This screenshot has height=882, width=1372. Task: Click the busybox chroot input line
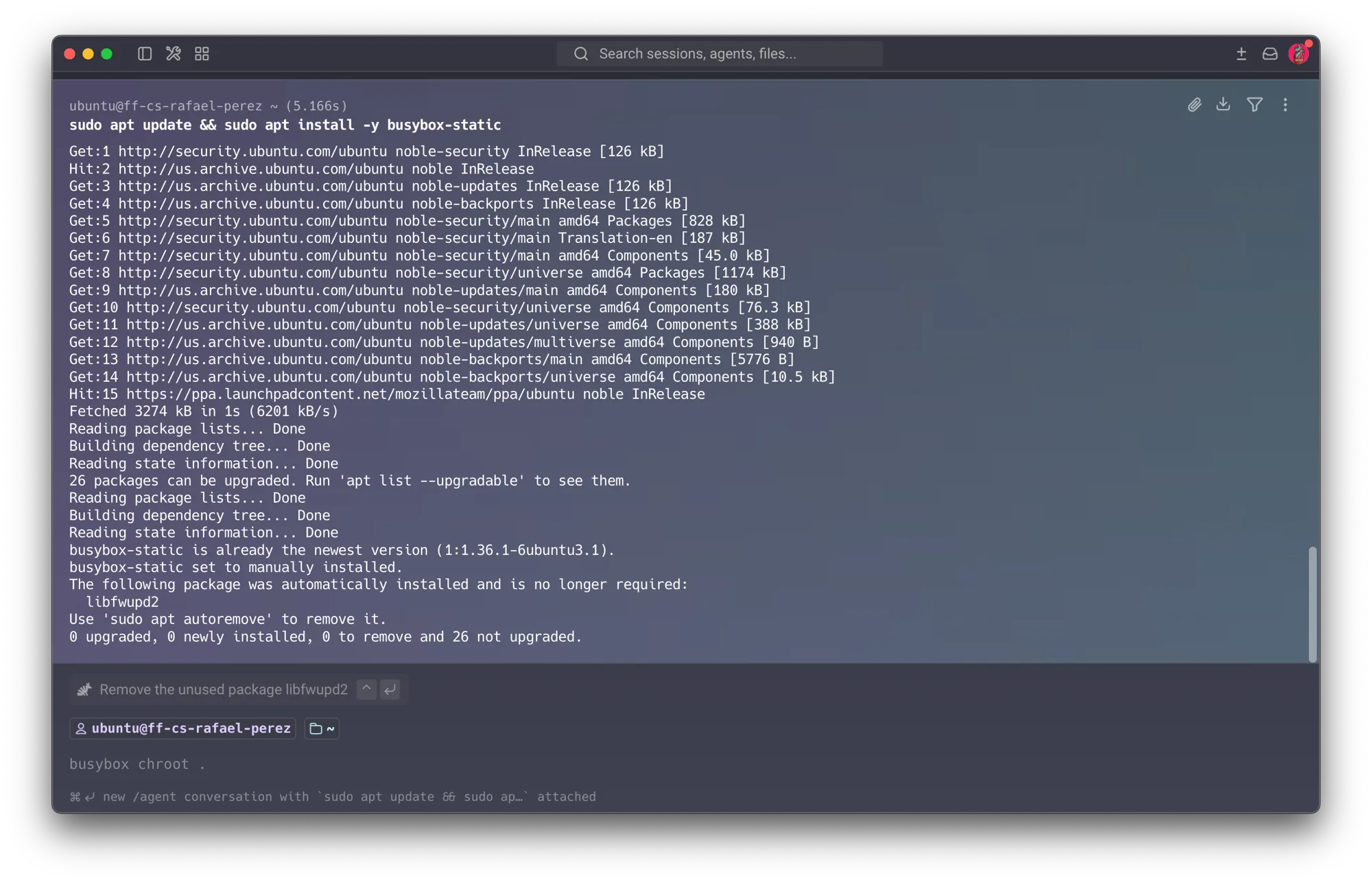[x=137, y=764]
